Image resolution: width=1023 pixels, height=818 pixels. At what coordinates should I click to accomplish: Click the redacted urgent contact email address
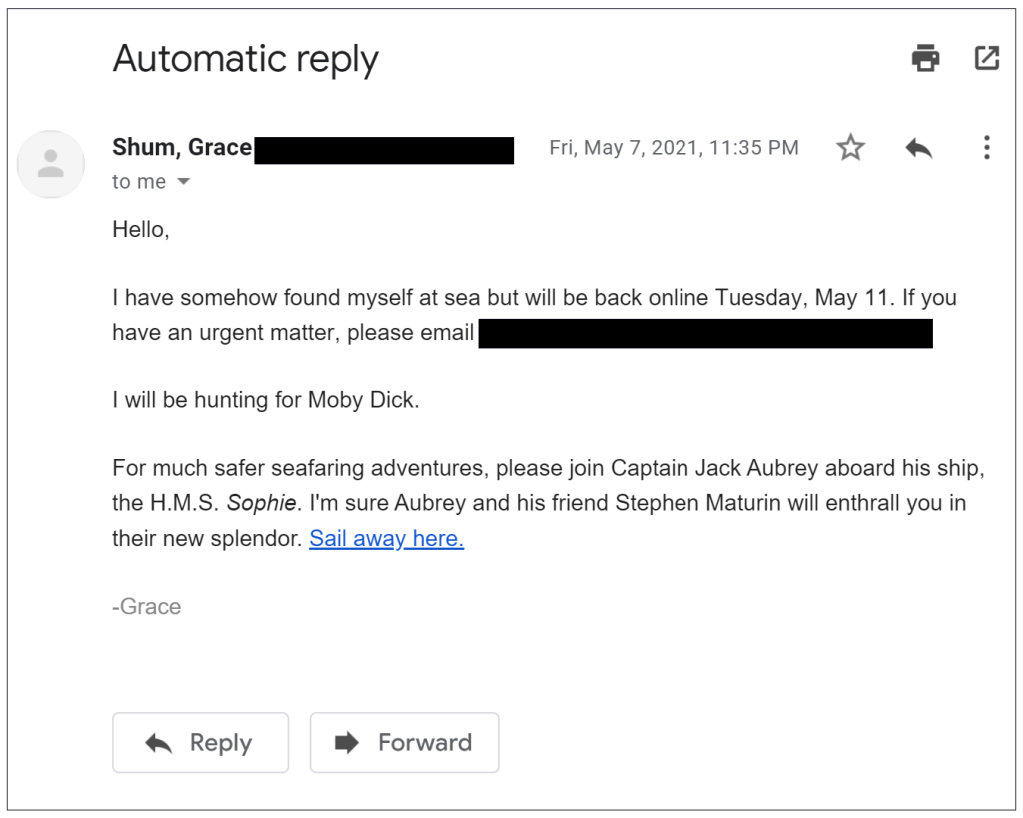click(705, 333)
